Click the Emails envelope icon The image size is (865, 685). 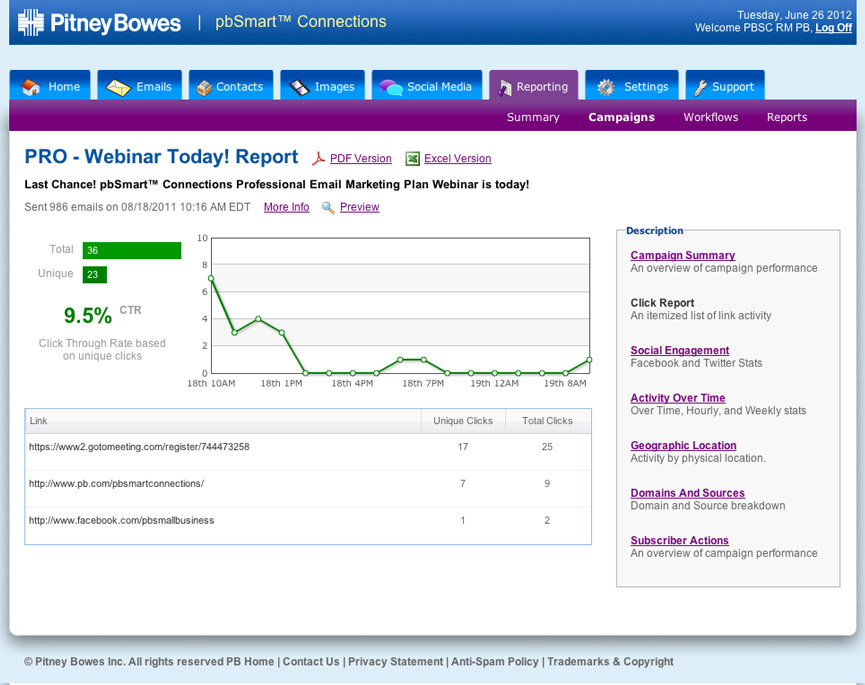point(118,87)
